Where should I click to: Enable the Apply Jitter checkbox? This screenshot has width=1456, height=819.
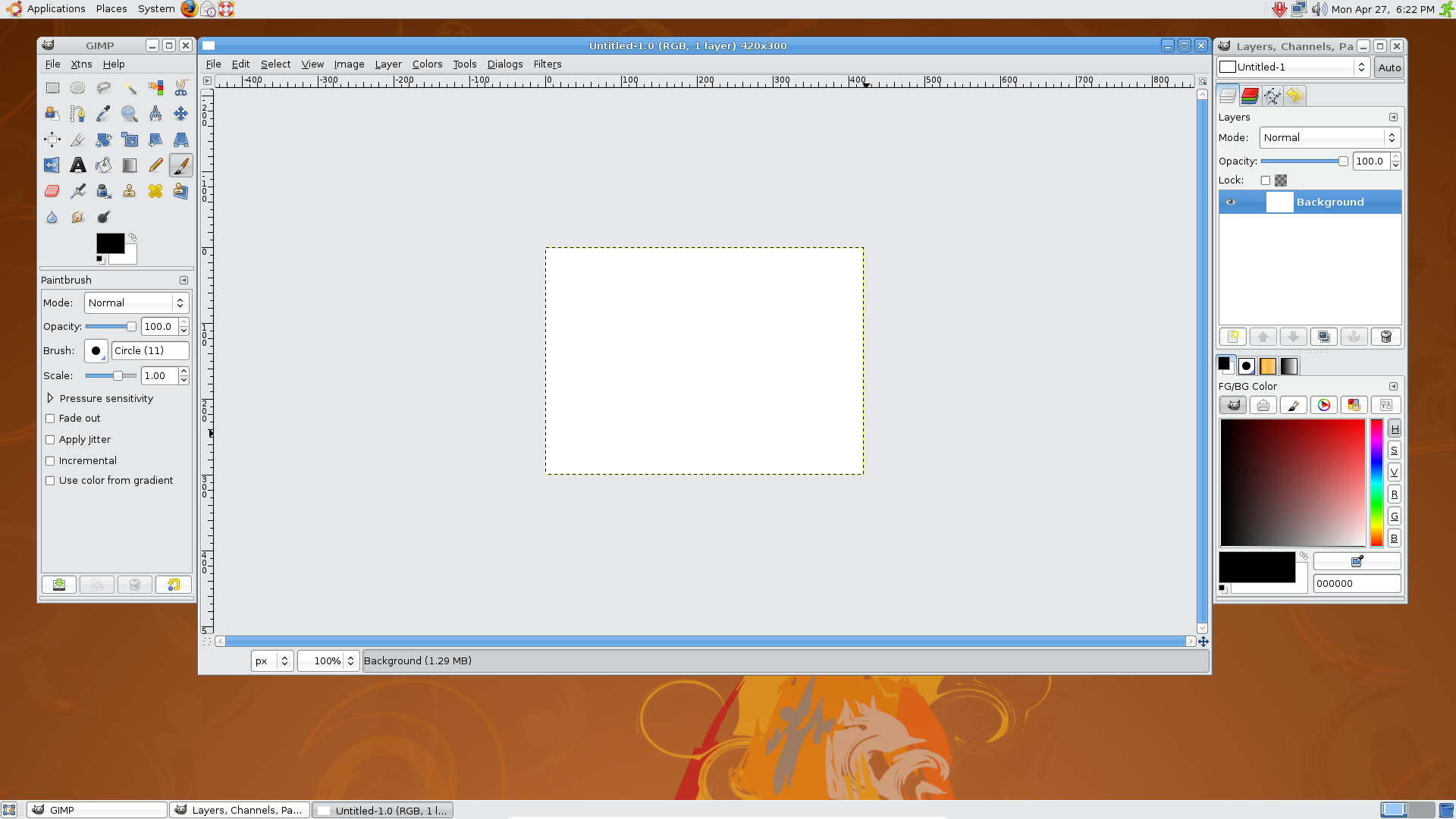point(50,440)
